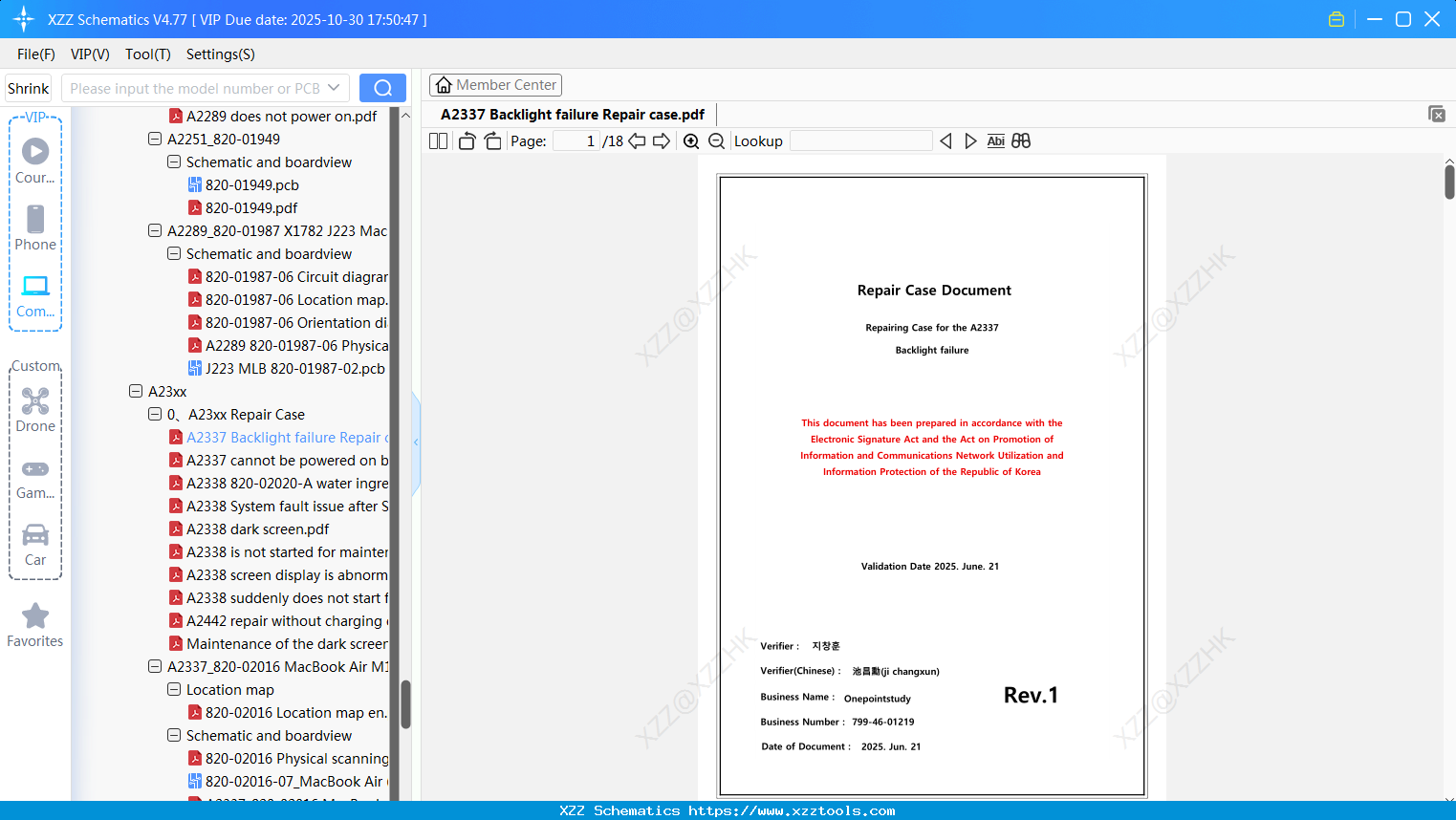Rotate the page counterclockwise
1456x820 pixels.
[x=467, y=141]
